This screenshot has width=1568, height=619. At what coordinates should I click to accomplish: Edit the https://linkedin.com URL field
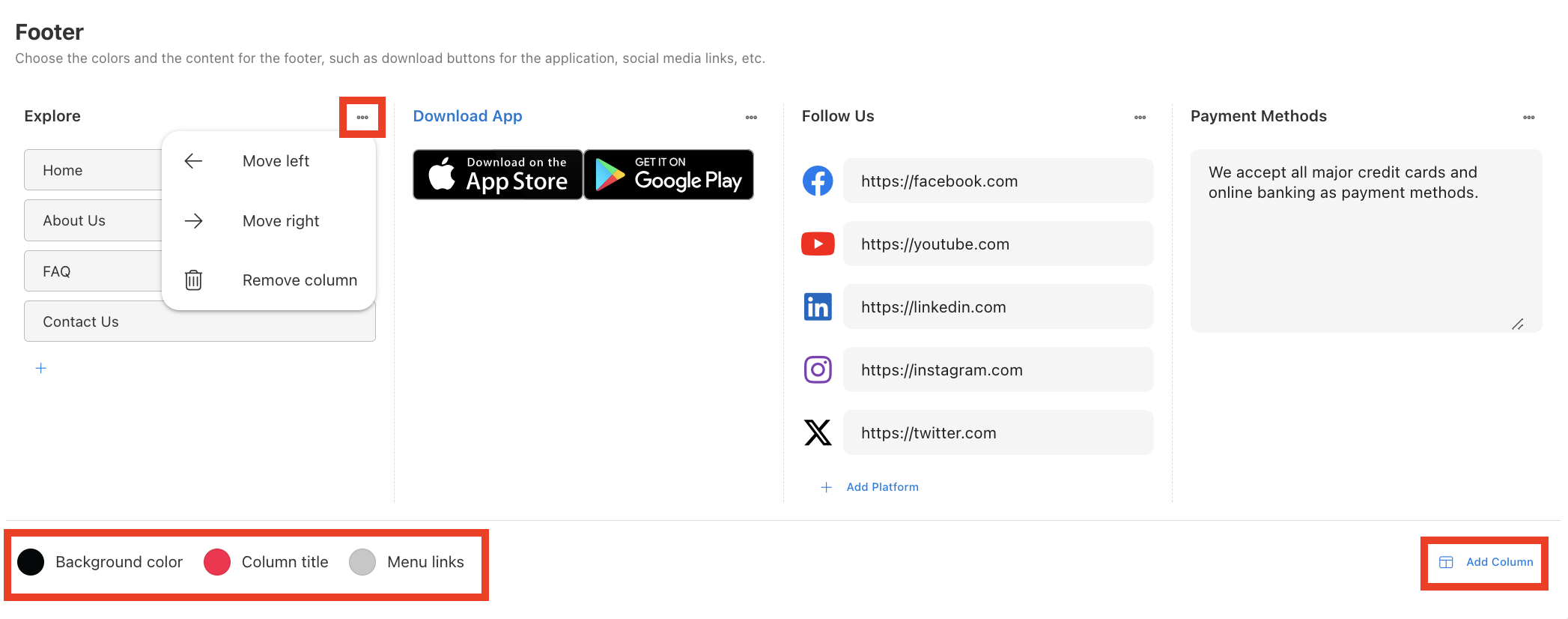(x=998, y=307)
